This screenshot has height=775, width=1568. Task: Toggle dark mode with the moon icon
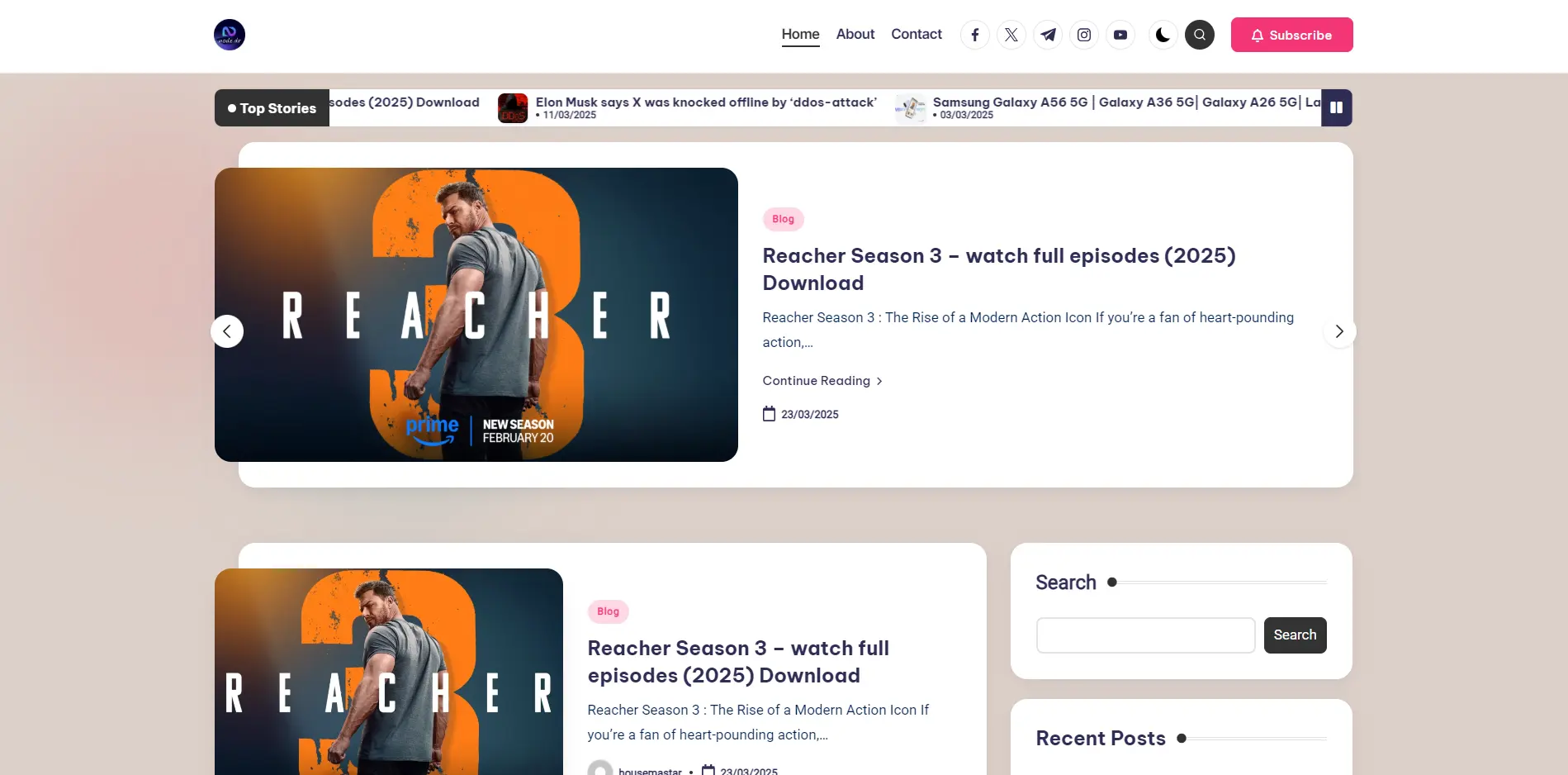[x=1163, y=35]
